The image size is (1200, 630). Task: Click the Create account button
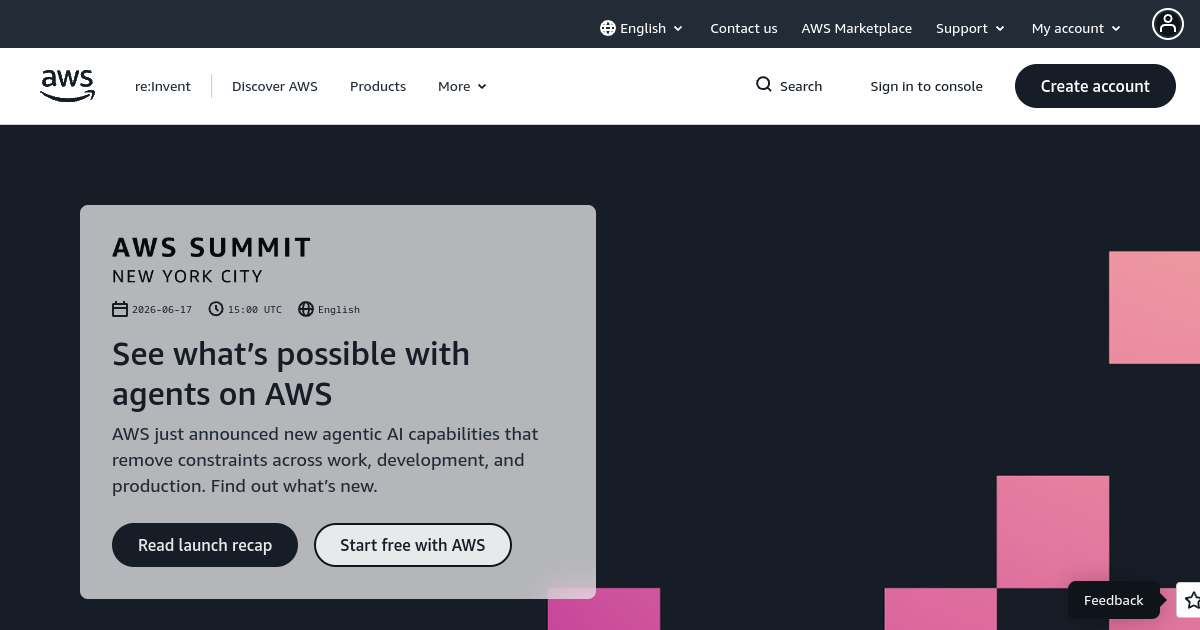[1095, 86]
